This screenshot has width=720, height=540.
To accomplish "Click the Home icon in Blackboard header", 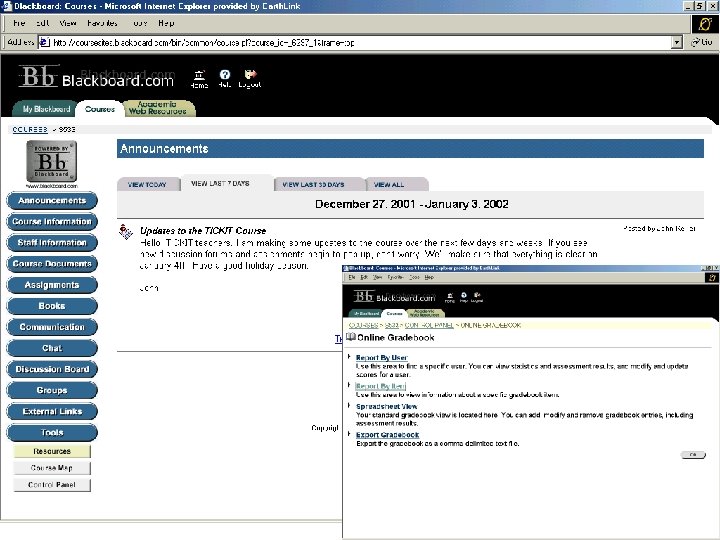I will pyautogui.click(x=199, y=78).
